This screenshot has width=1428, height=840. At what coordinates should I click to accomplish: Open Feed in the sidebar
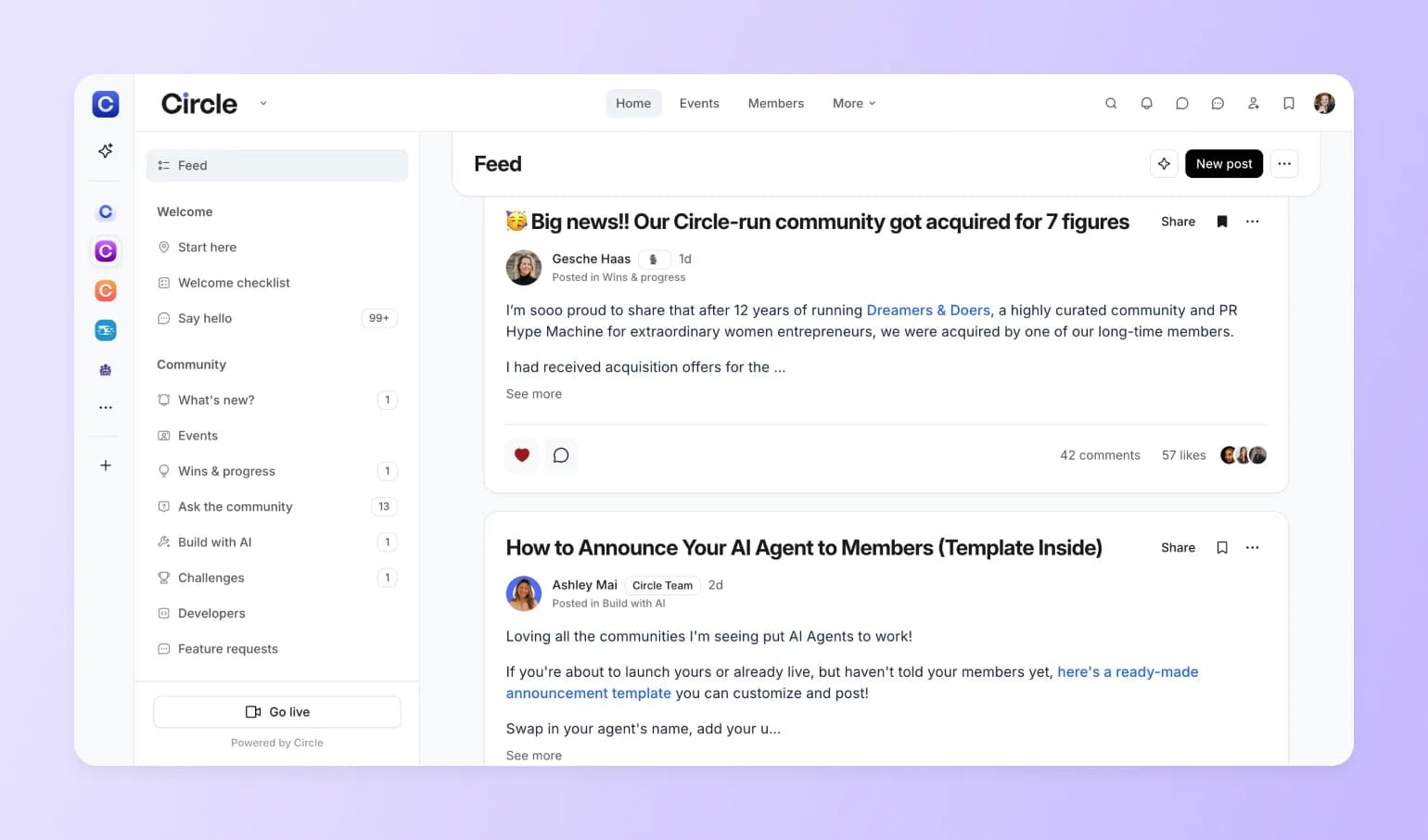[x=277, y=165]
